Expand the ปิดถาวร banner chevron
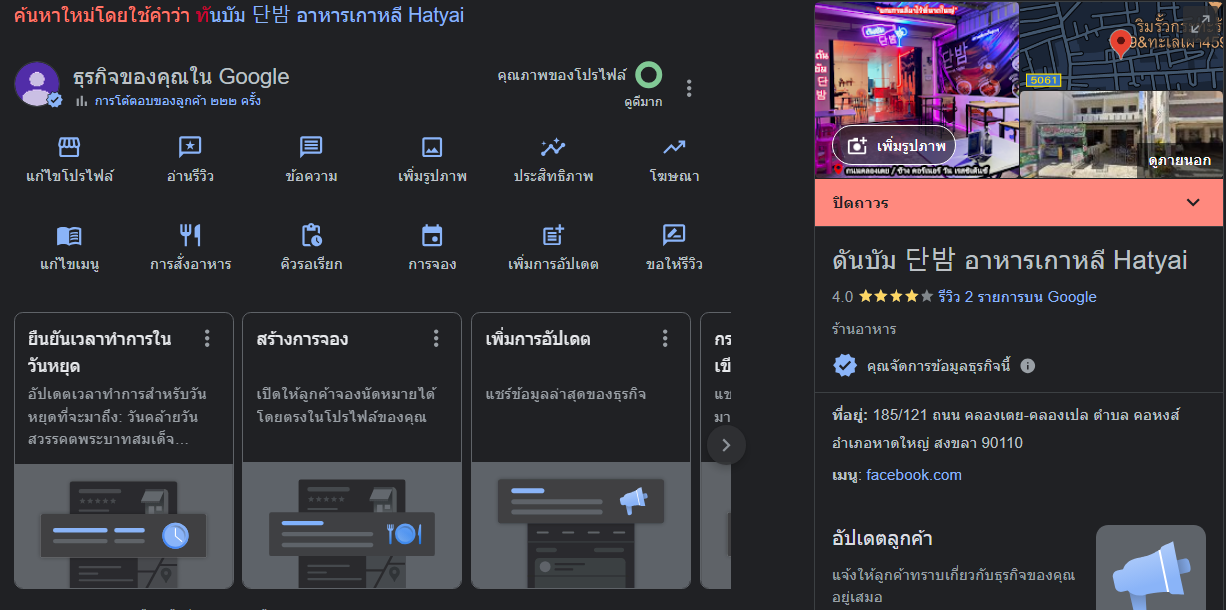1226x610 pixels. click(1192, 203)
